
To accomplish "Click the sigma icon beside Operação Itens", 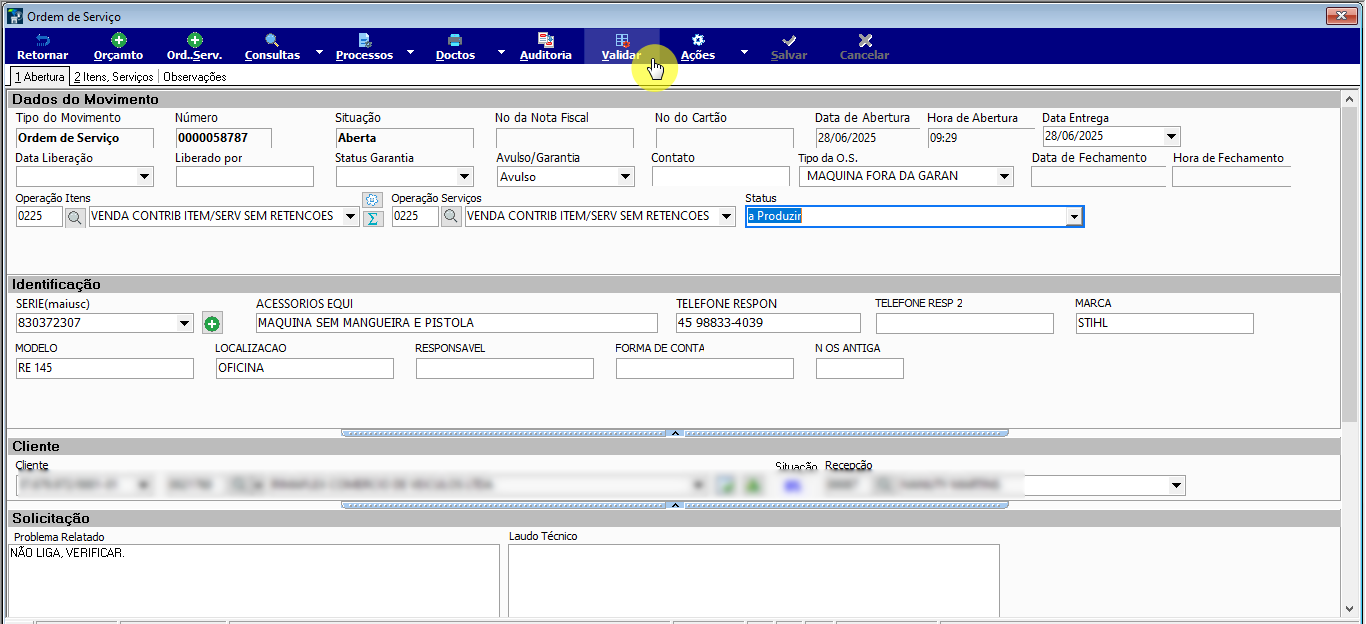I will [372, 219].
